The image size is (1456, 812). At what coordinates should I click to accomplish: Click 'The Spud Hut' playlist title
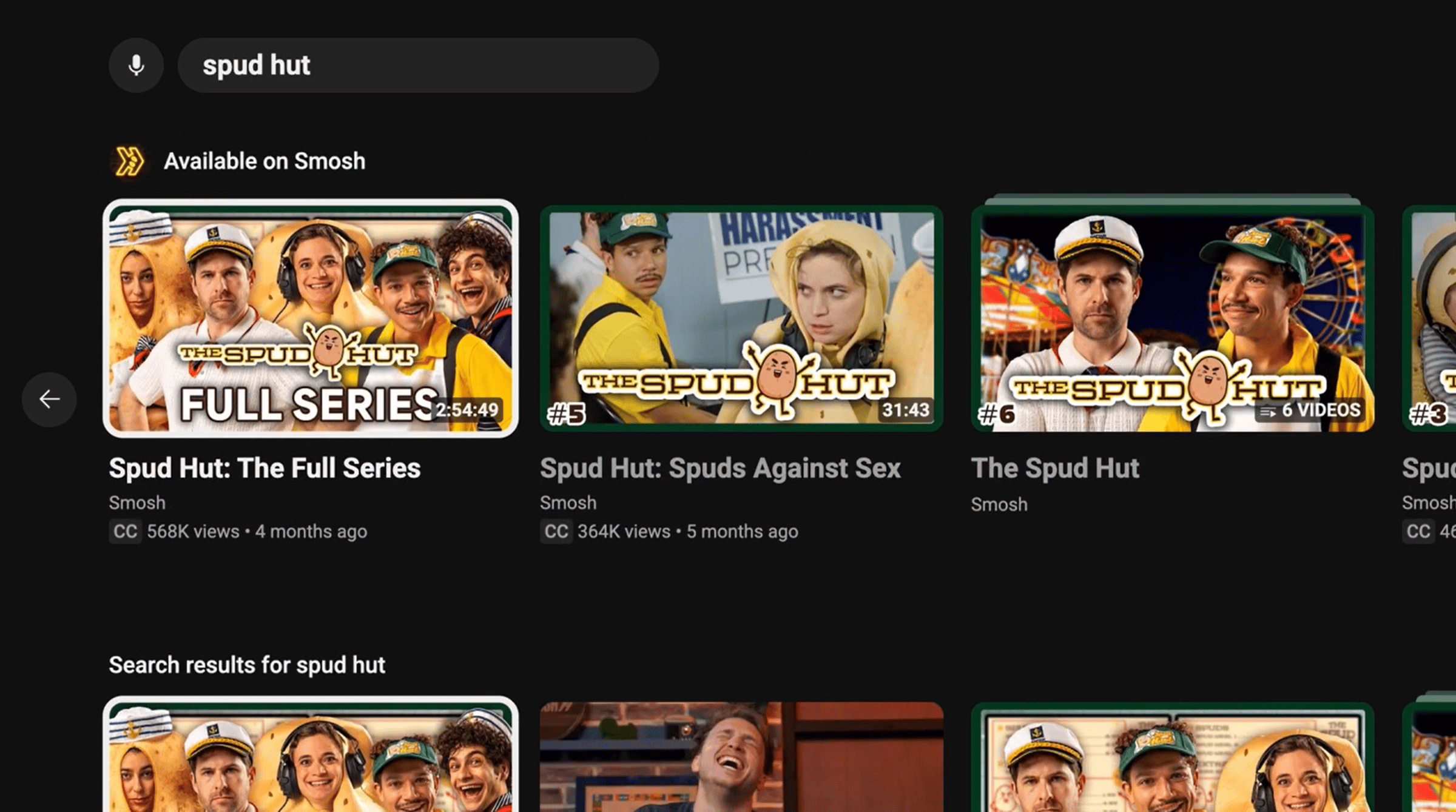coord(1054,468)
